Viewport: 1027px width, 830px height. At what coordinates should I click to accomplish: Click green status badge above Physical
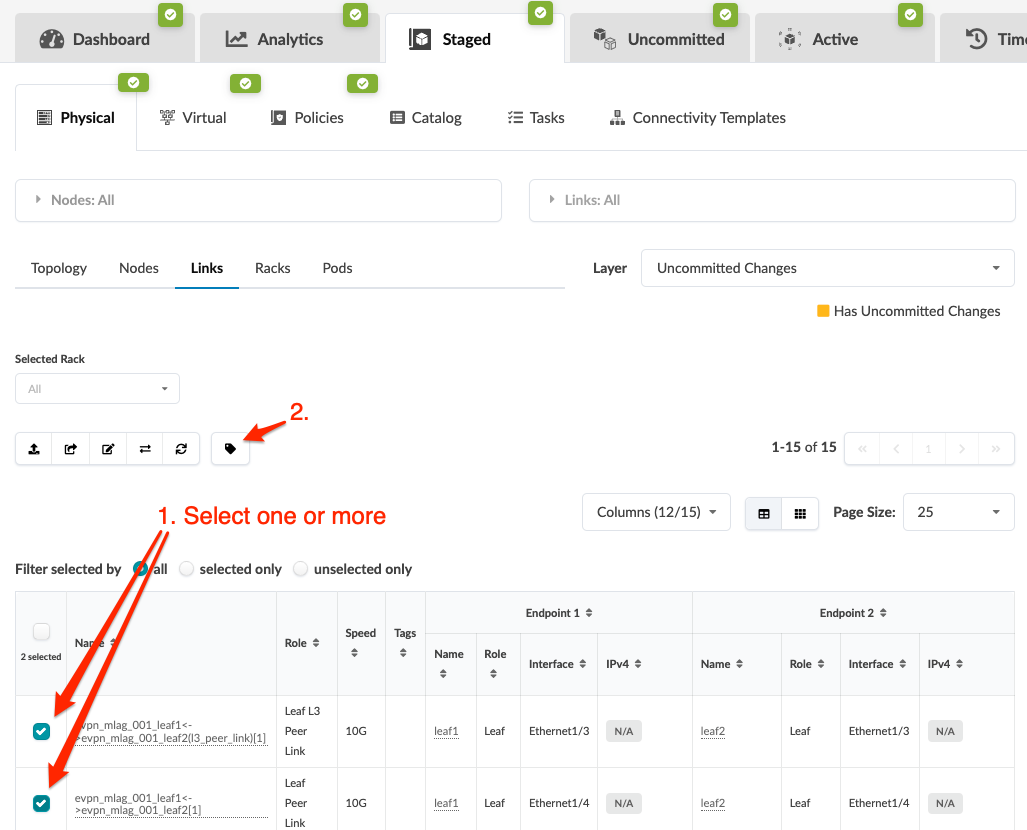click(x=134, y=83)
